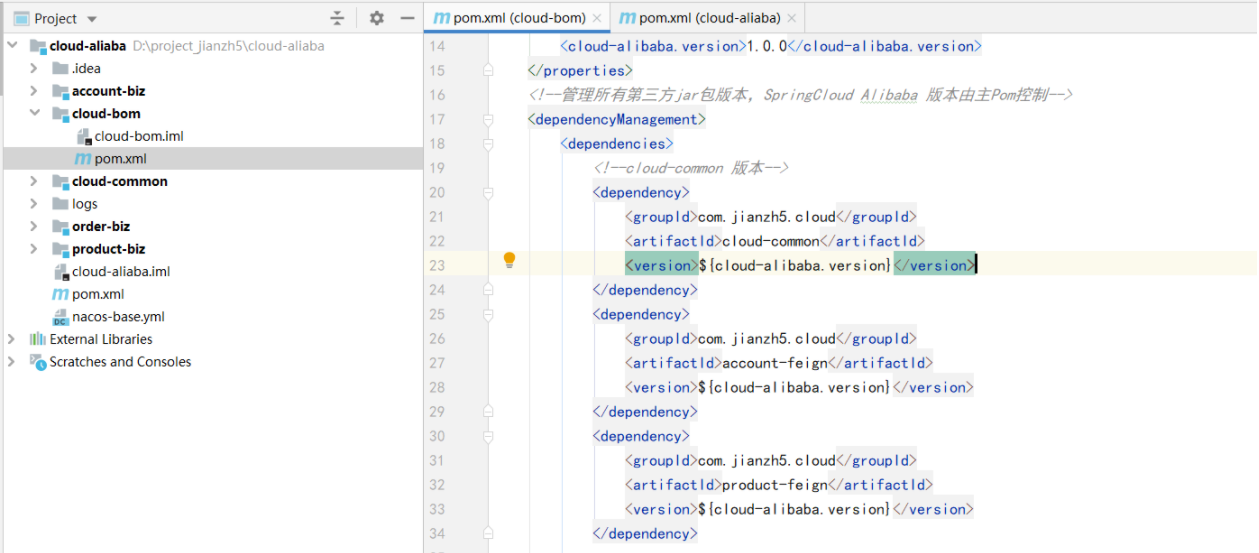Click the account-biz folder icon
This screenshot has height=553, width=1259.
coord(60,91)
